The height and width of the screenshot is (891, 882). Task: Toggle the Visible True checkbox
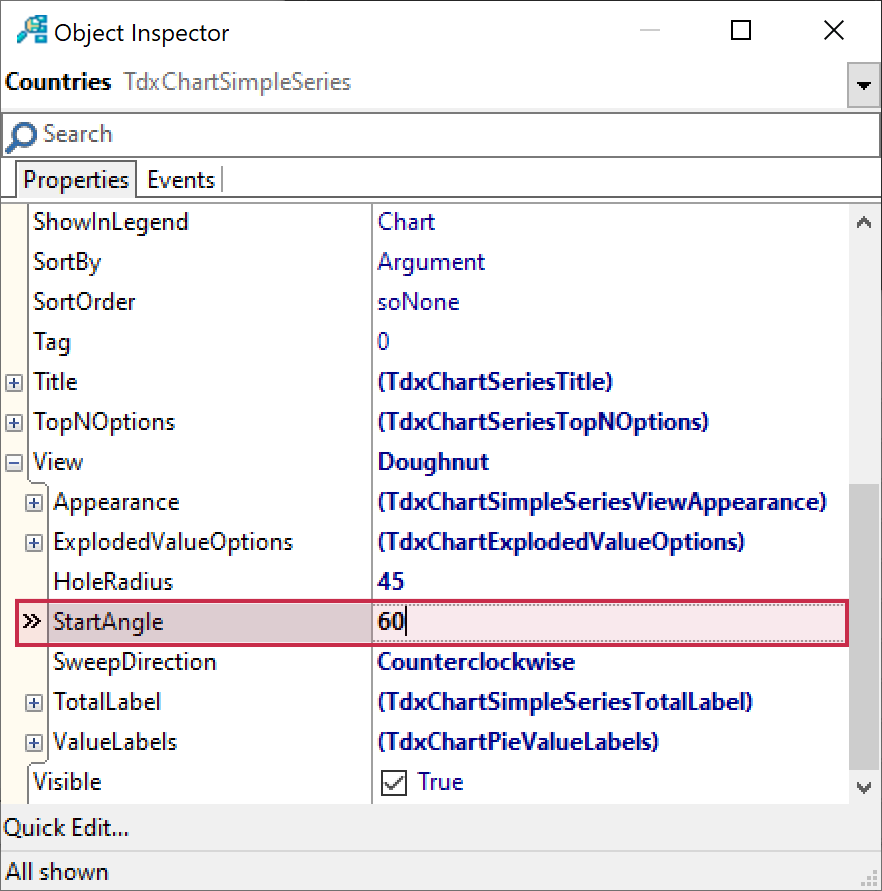[395, 782]
